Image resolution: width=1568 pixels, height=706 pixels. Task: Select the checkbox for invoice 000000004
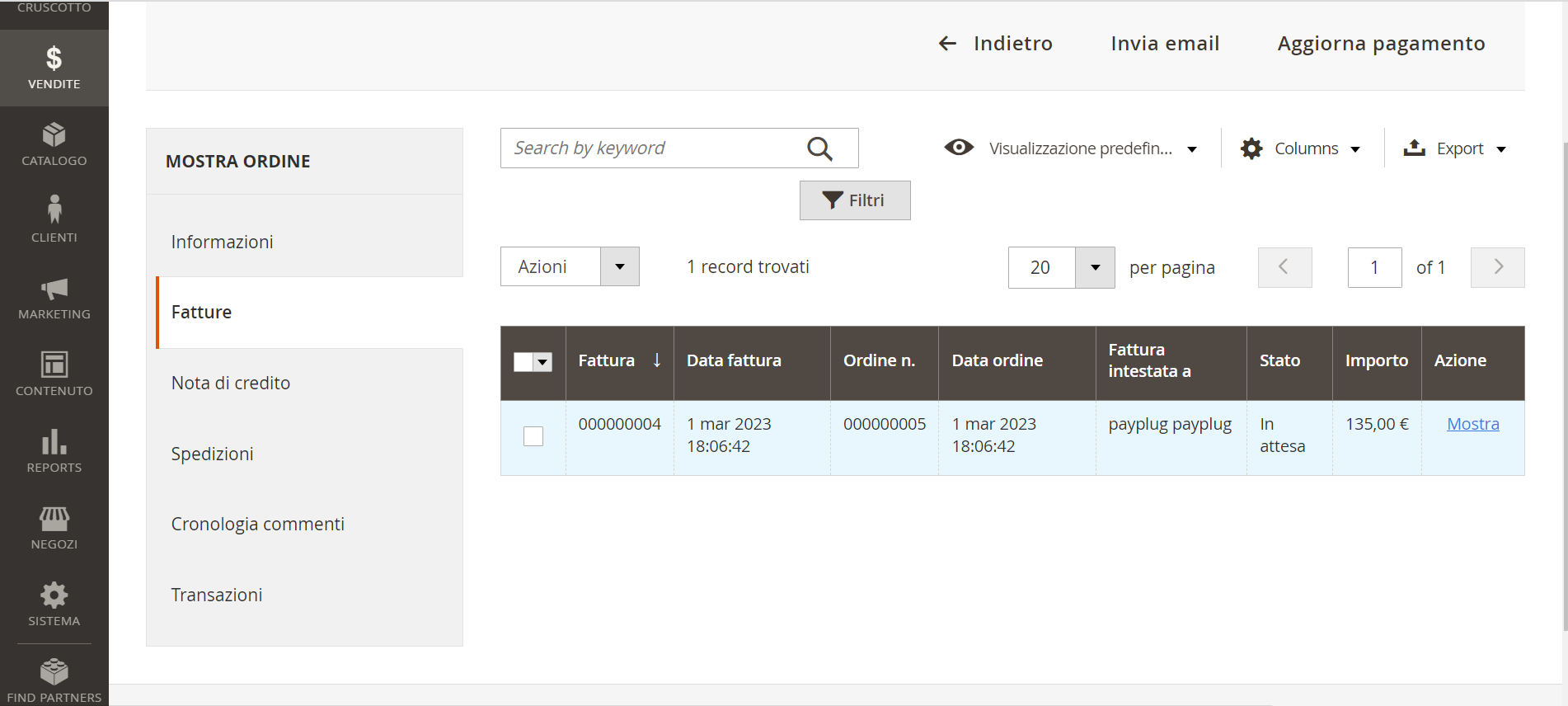click(533, 436)
